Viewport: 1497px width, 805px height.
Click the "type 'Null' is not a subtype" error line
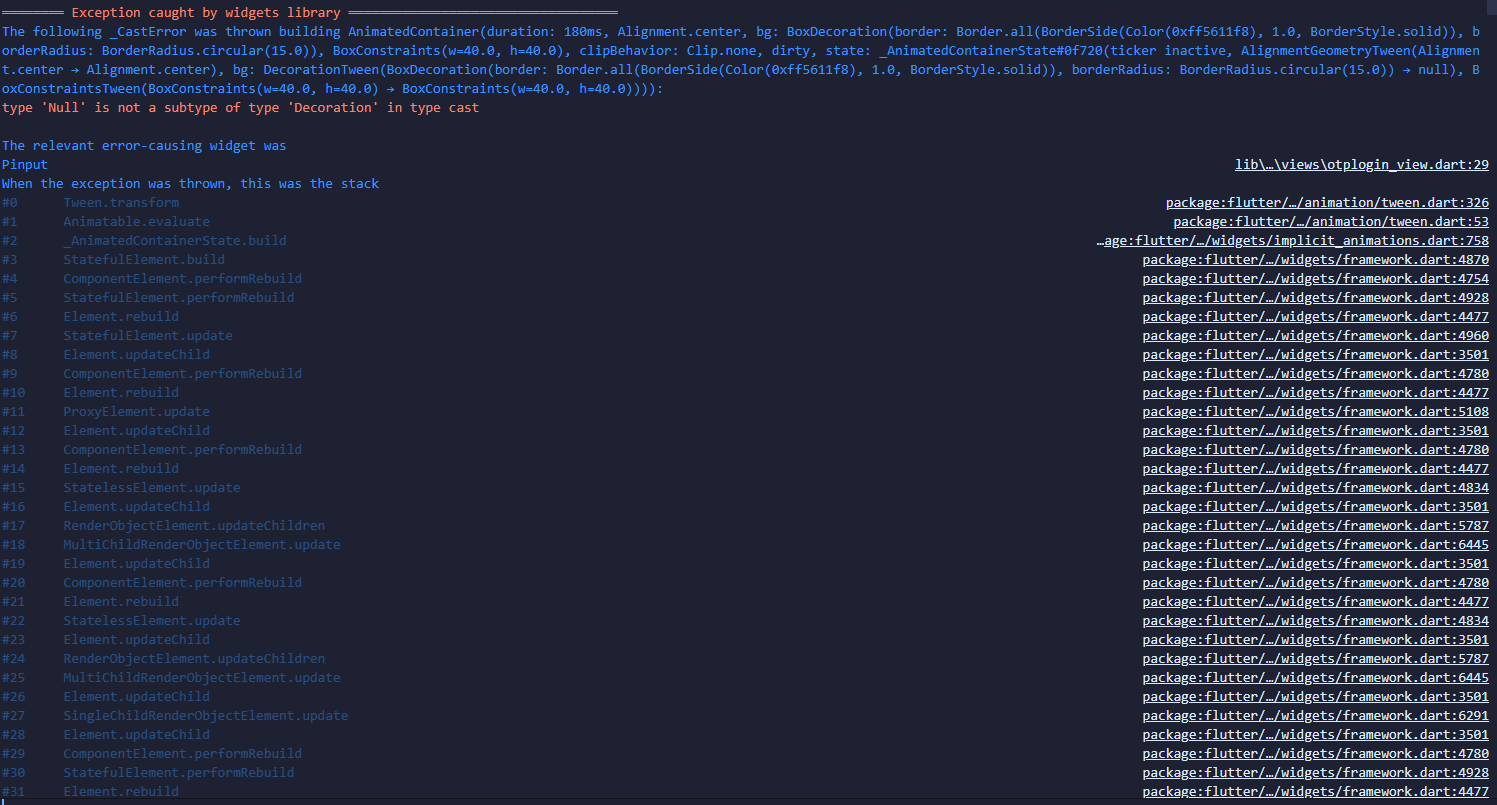(x=241, y=108)
